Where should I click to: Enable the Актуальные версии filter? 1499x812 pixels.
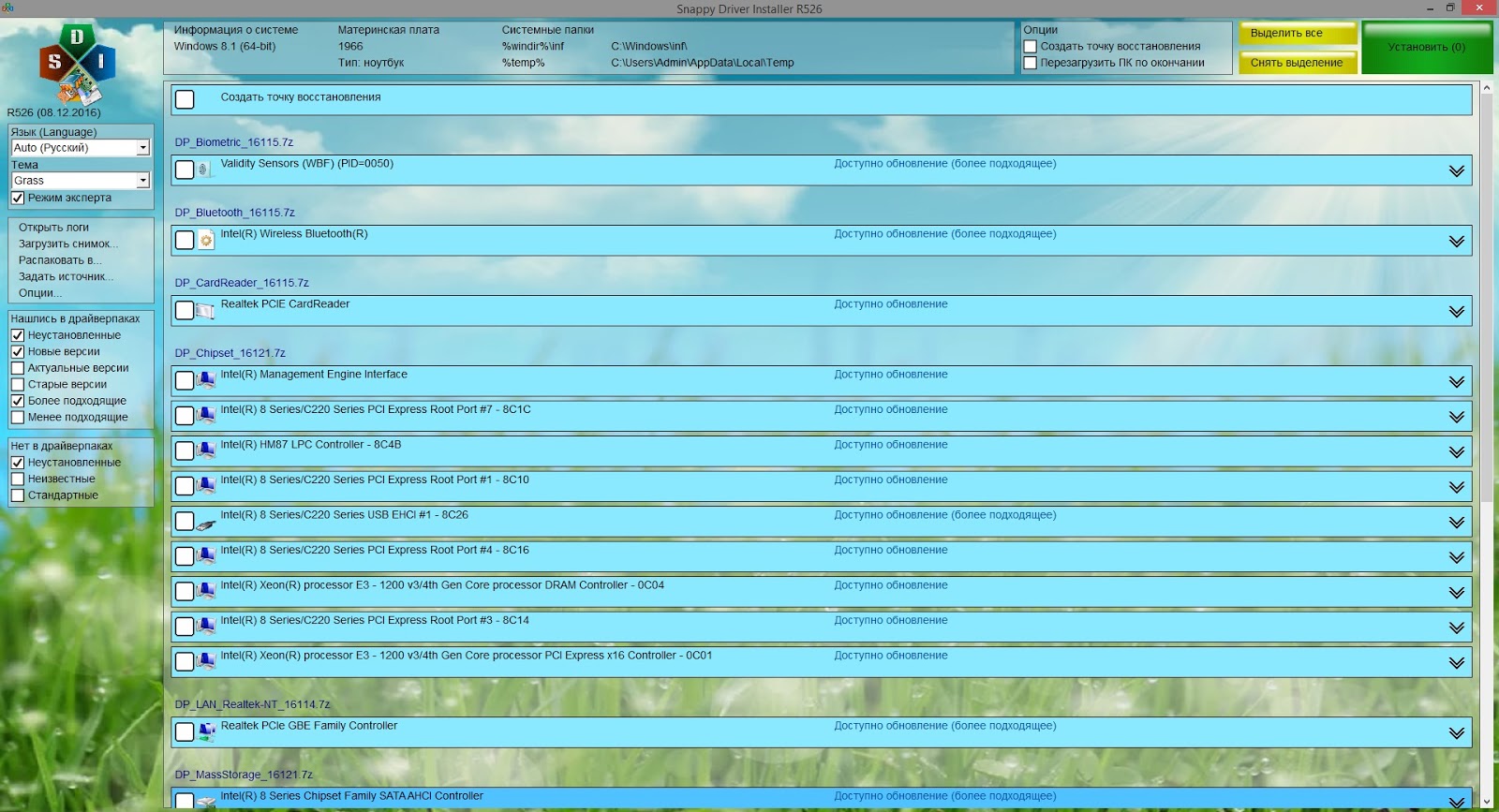(x=18, y=368)
